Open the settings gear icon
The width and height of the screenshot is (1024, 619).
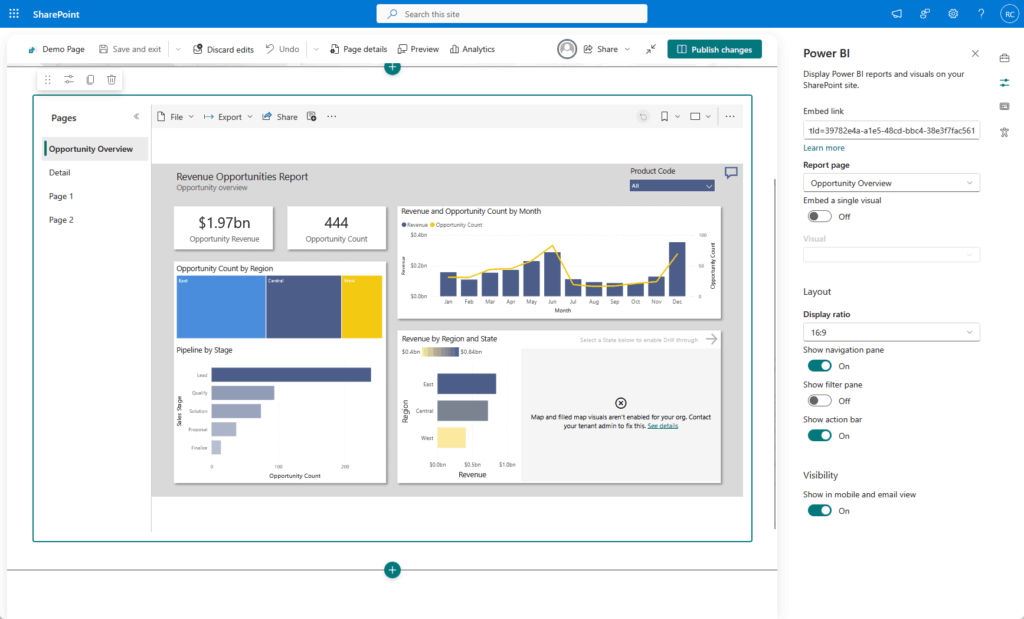[953, 14]
